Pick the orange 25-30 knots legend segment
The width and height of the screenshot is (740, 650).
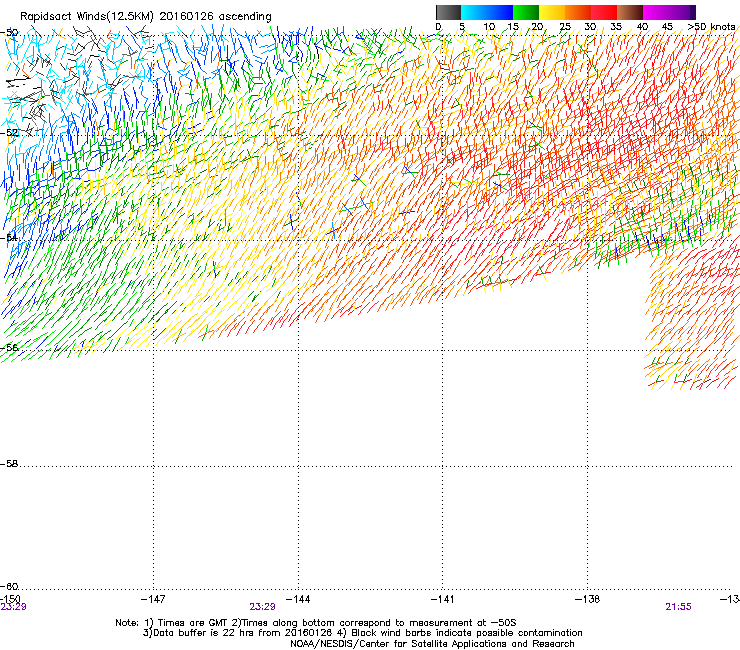578,12
